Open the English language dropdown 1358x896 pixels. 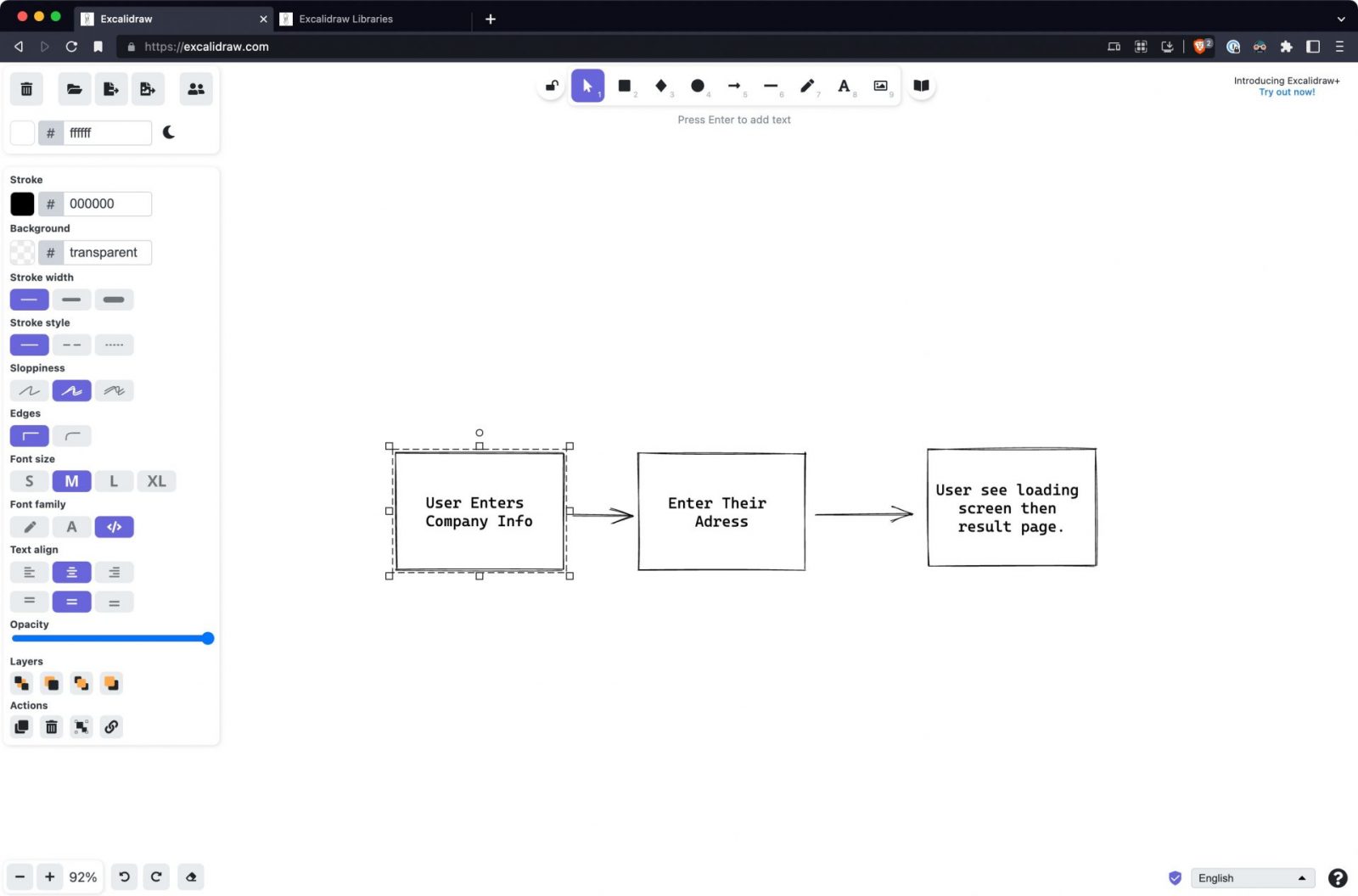(x=1251, y=878)
